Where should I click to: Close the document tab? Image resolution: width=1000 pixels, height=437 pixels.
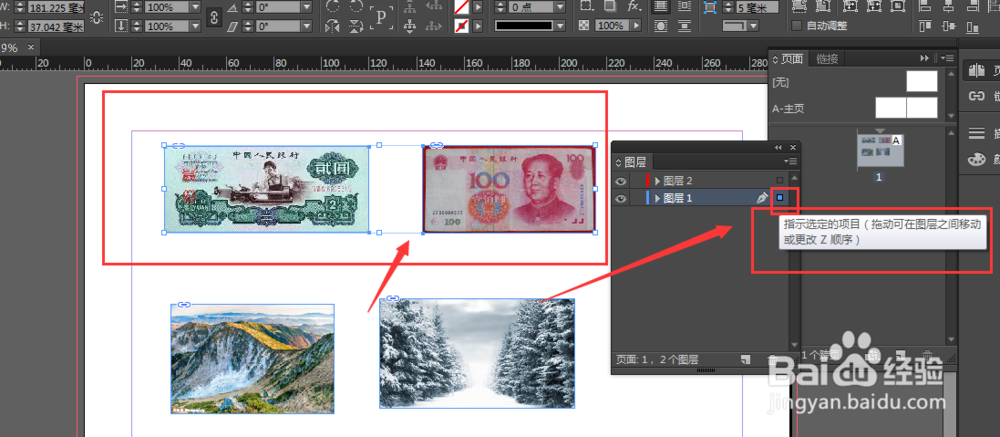click(31, 47)
